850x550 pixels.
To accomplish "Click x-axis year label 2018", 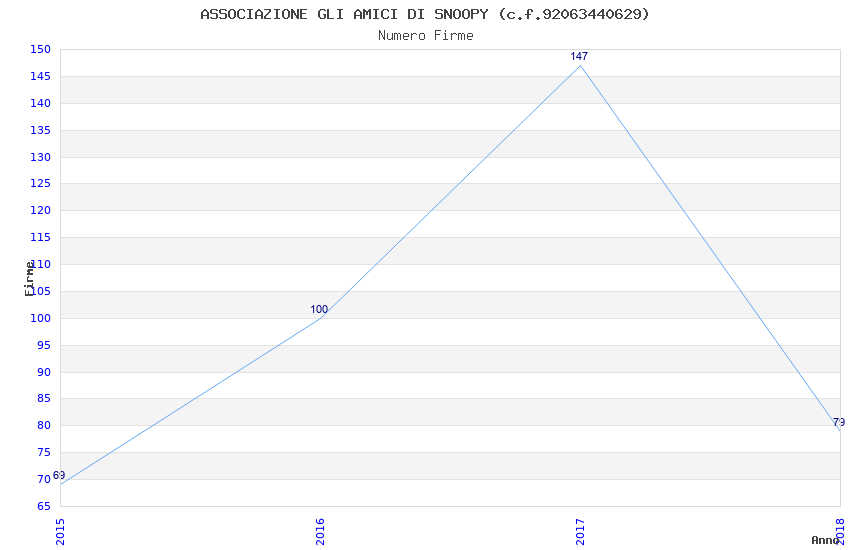I will (x=840, y=532).
